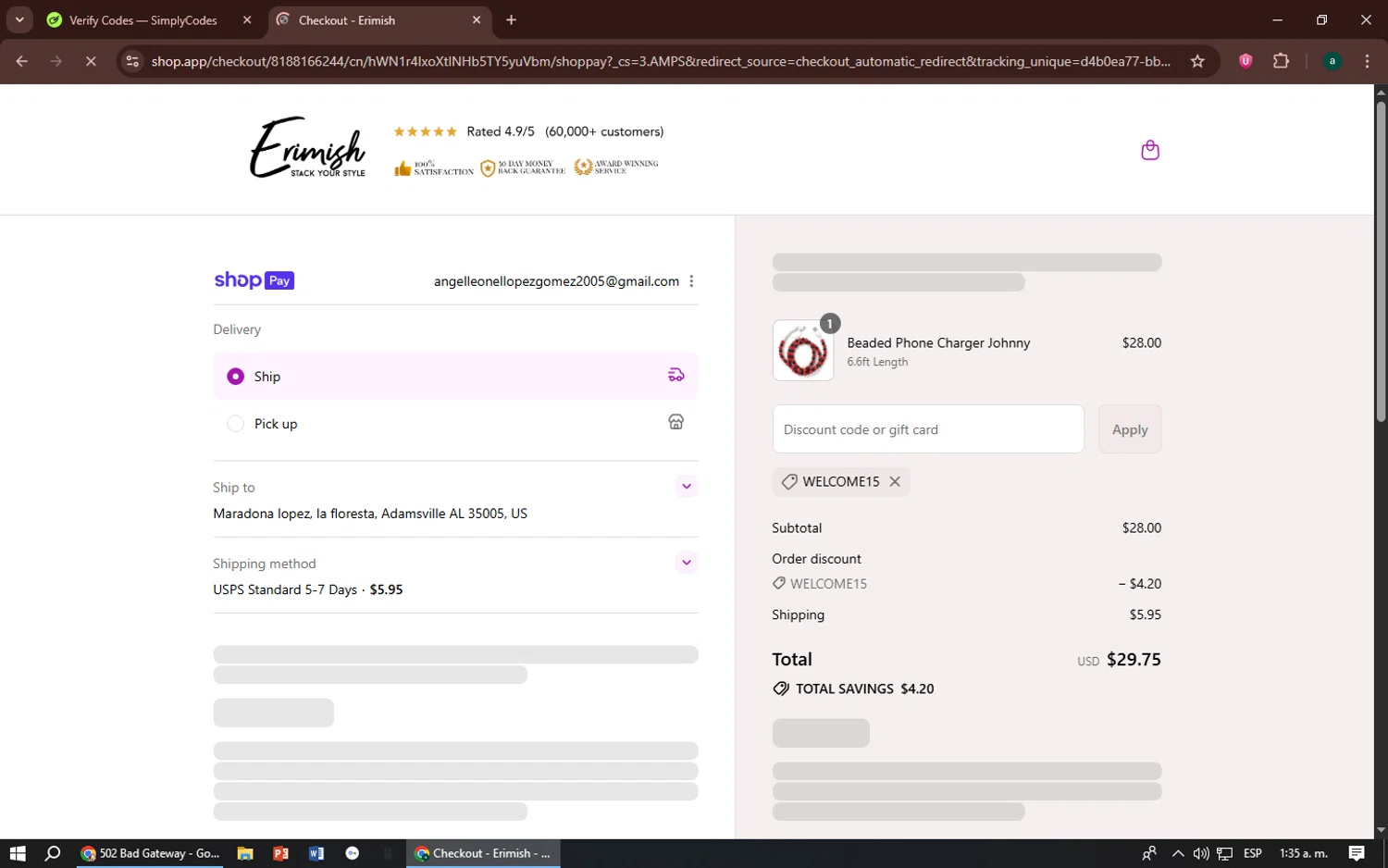Image resolution: width=1388 pixels, height=868 pixels.
Task: Open the volume control in system tray
Action: (1201, 853)
